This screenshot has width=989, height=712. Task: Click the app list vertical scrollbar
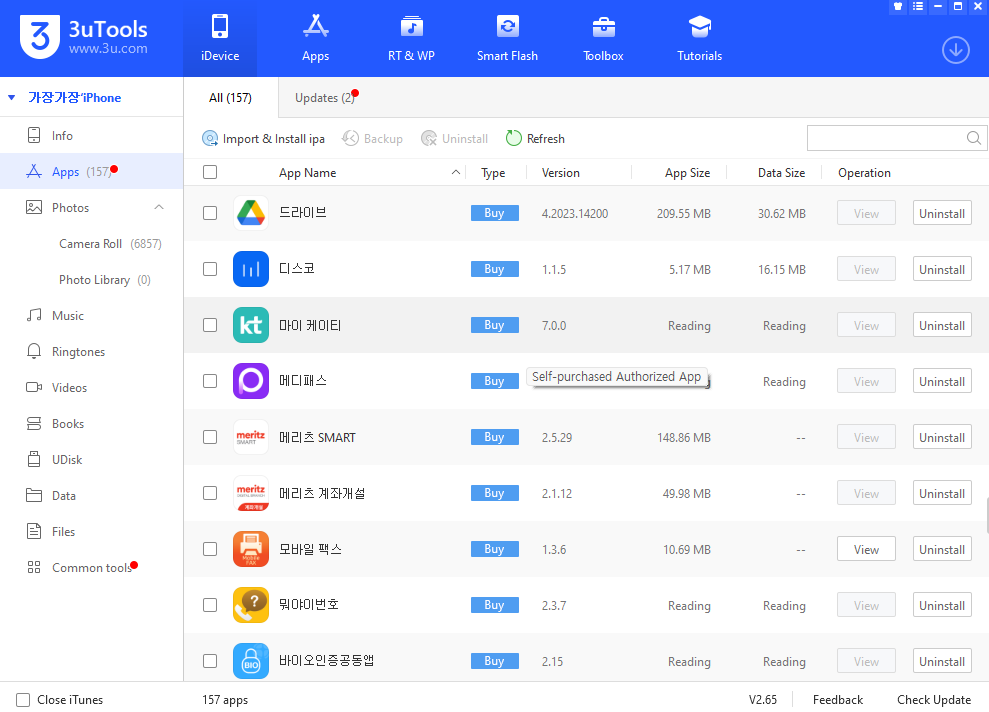(x=986, y=515)
